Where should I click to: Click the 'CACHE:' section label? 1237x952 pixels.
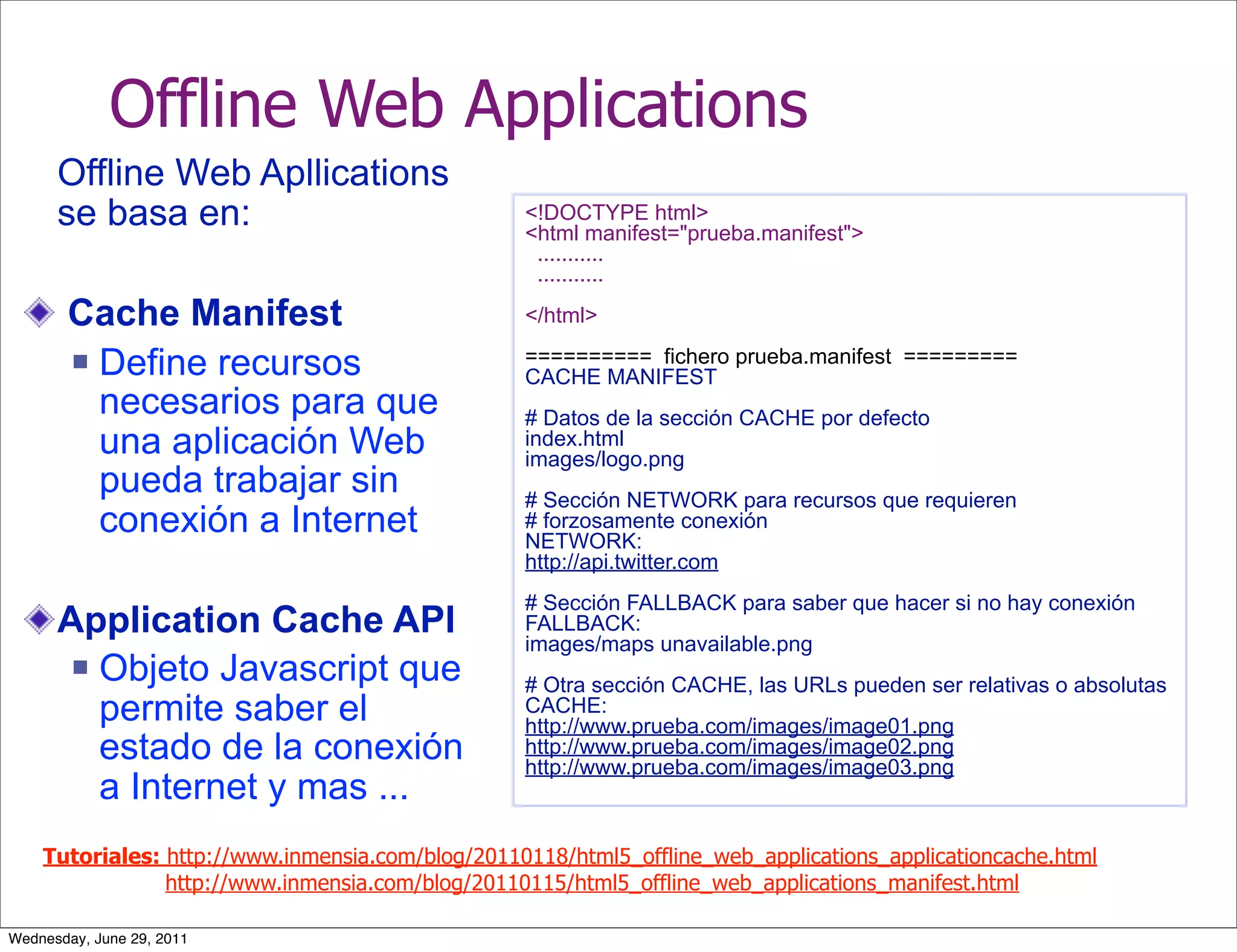[566, 706]
